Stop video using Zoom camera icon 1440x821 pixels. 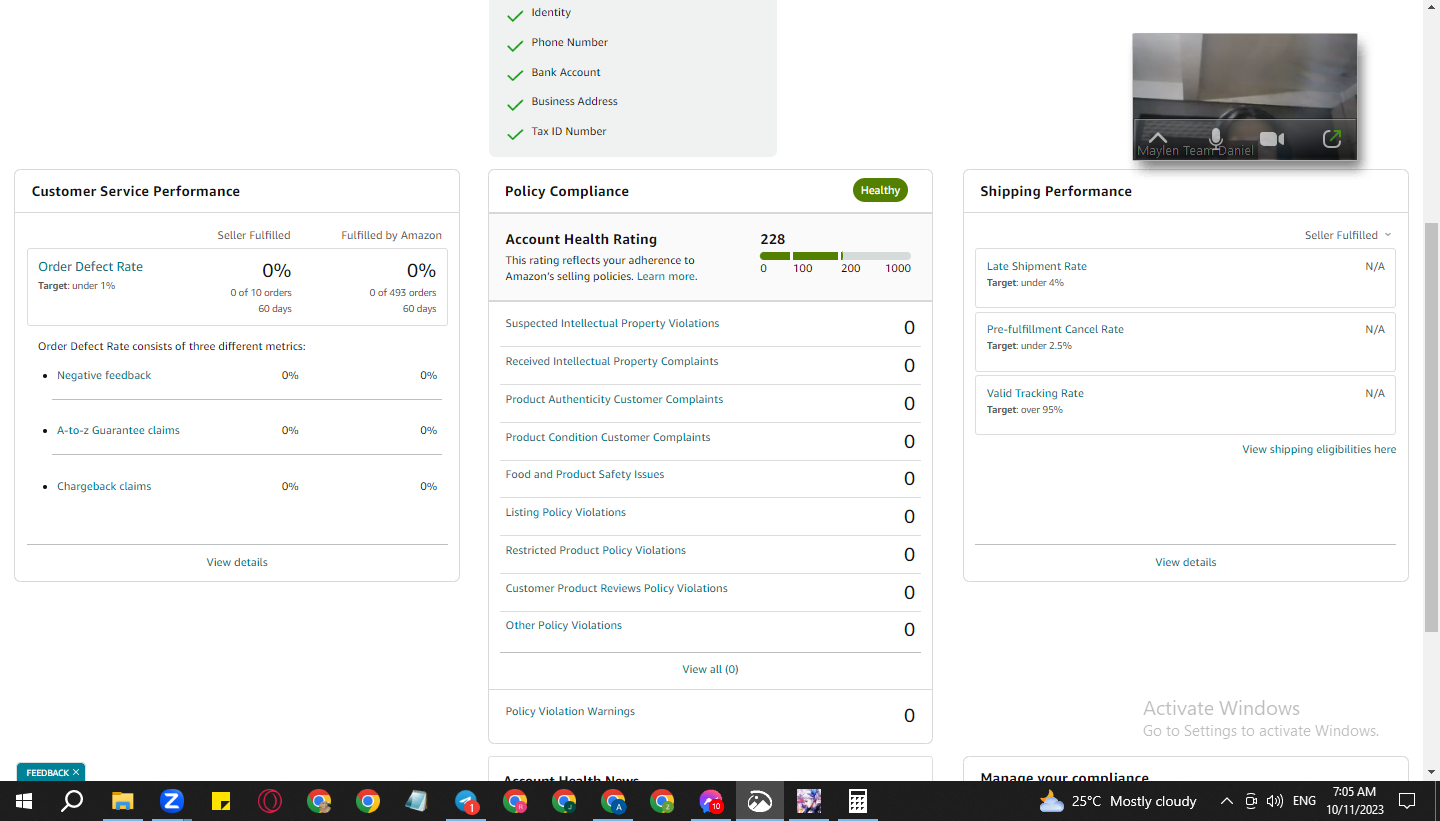[1272, 139]
